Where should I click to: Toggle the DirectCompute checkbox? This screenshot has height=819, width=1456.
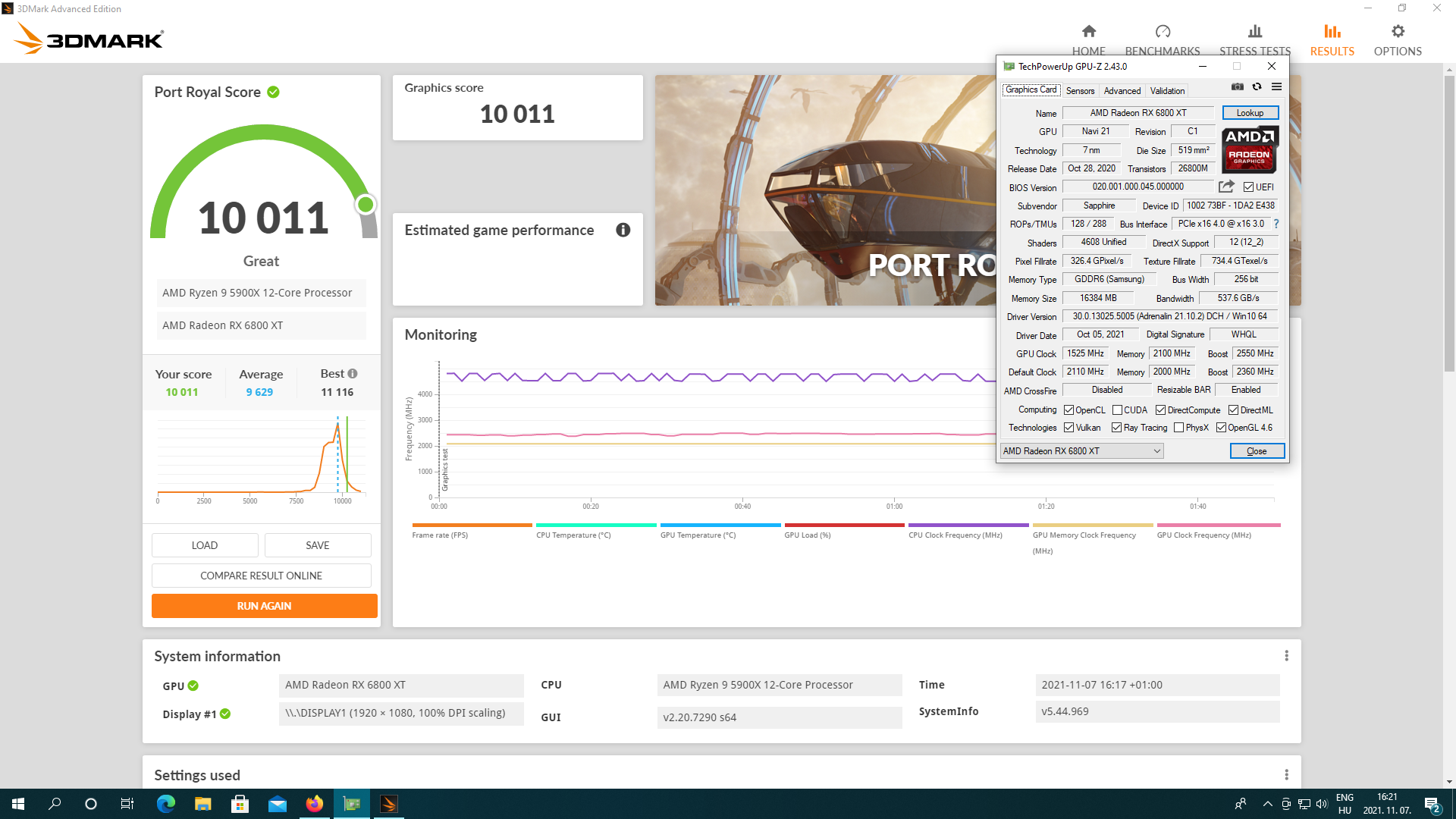(1160, 410)
